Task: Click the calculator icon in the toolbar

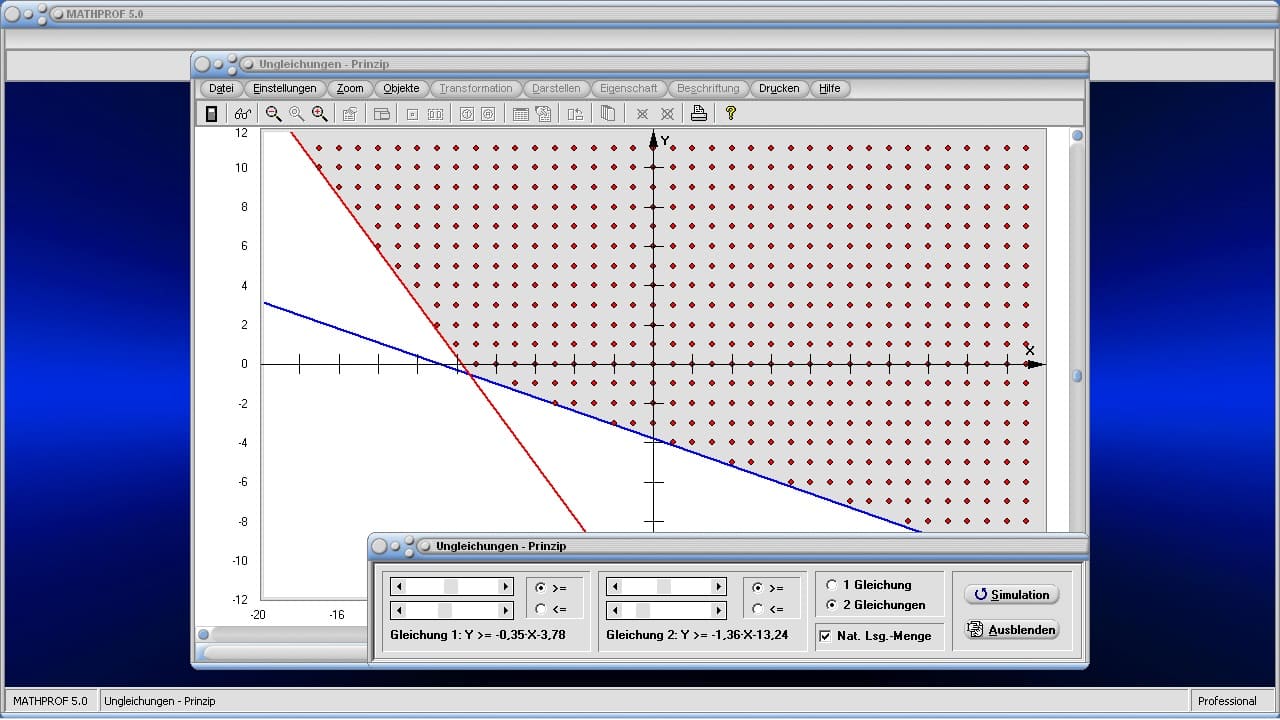Action: point(211,114)
